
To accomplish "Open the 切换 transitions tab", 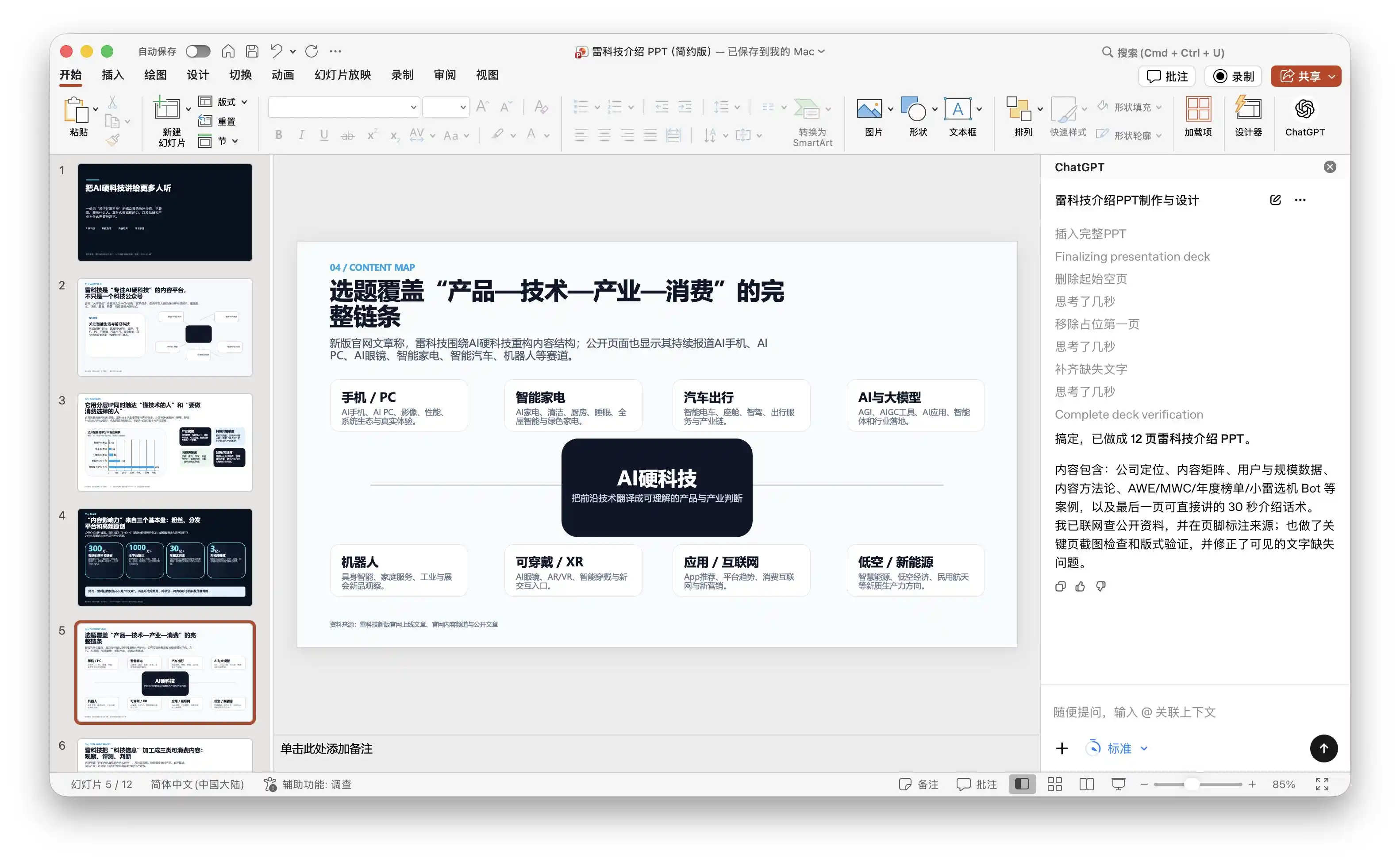I will click(240, 75).
